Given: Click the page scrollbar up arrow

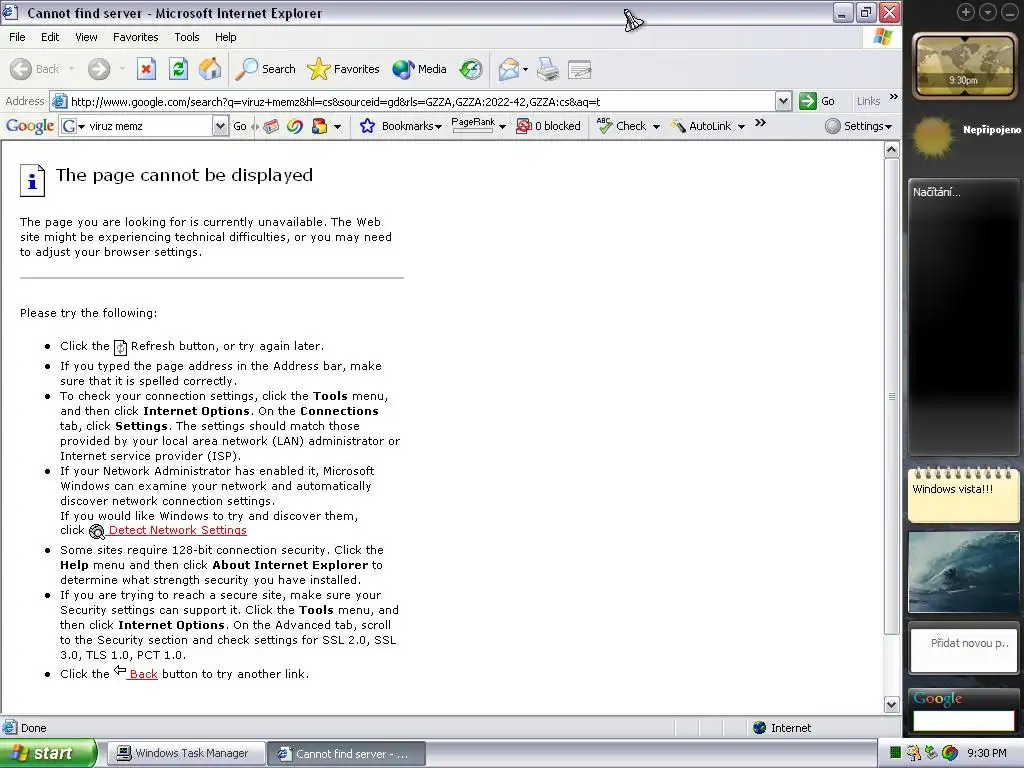Looking at the screenshot, I should point(891,150).
